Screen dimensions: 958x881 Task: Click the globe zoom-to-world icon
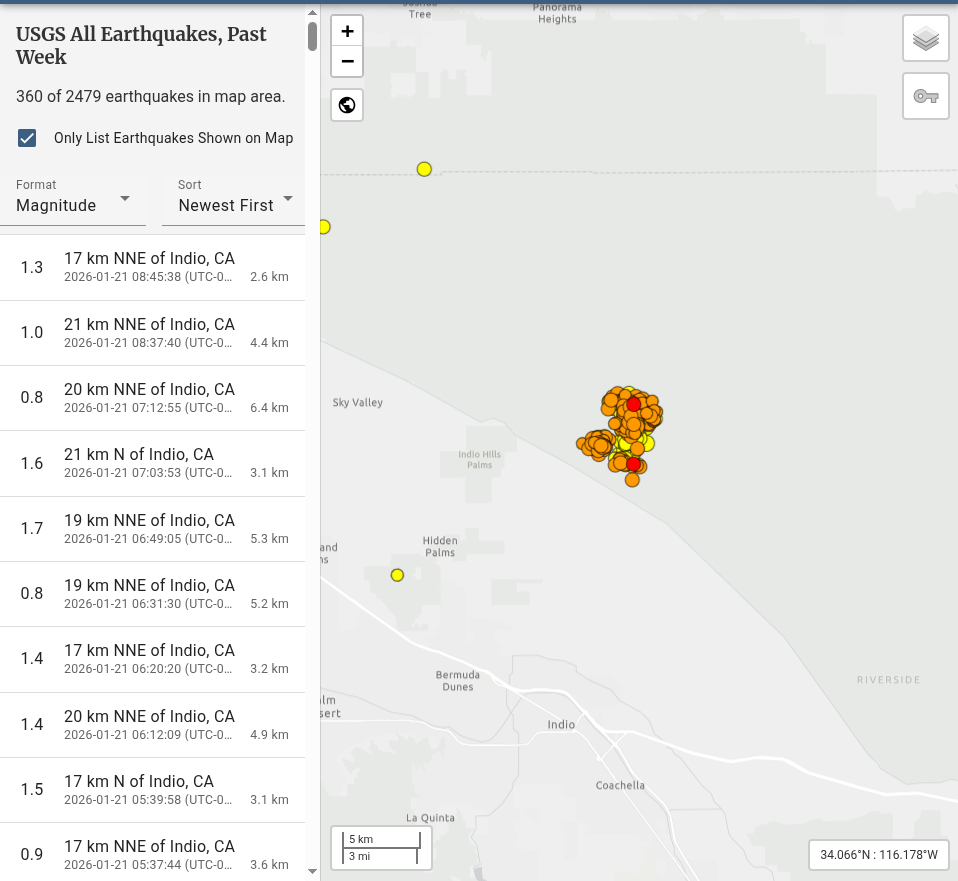[x=347, y=105]
